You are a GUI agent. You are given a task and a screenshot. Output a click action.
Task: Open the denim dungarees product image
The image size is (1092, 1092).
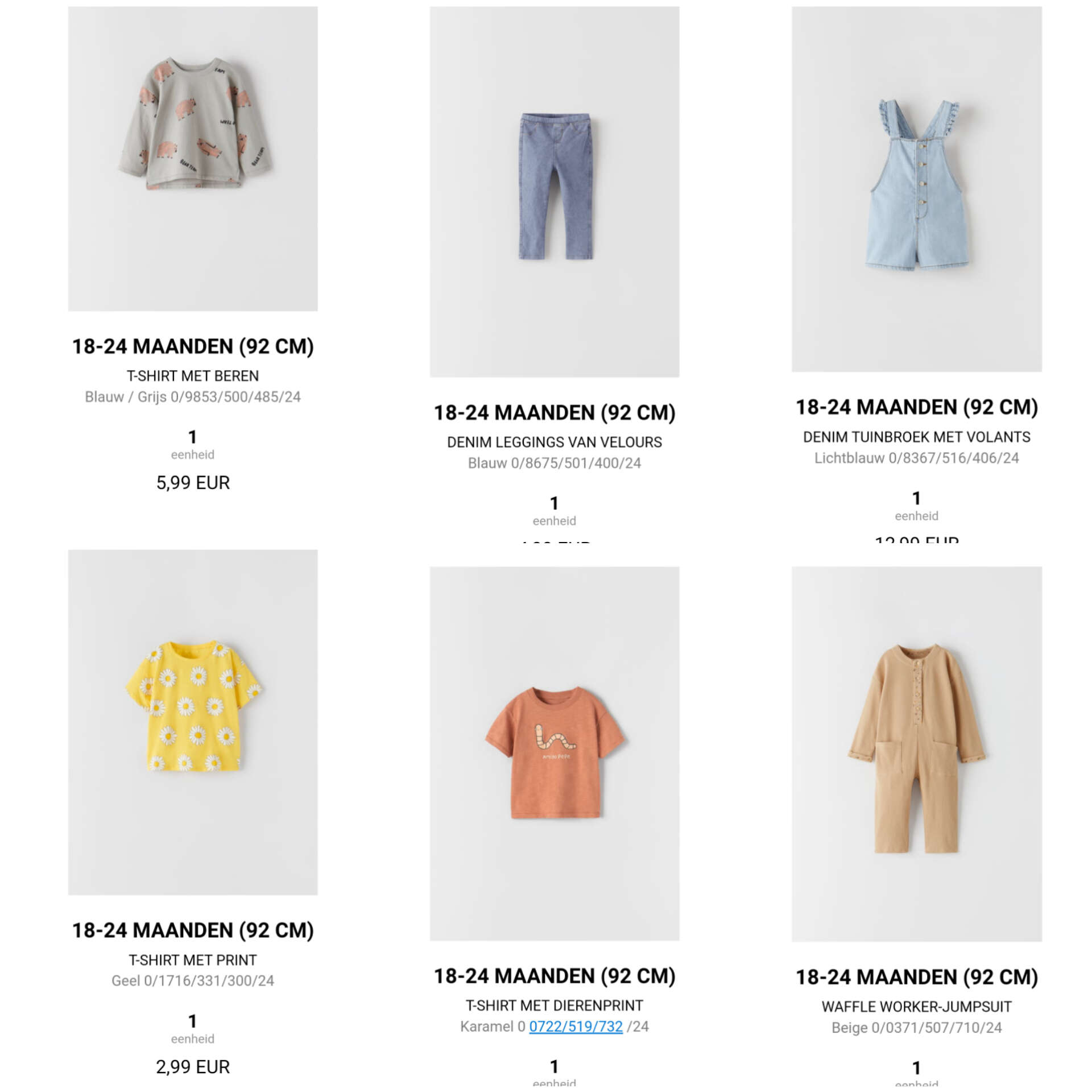(916, 189)
